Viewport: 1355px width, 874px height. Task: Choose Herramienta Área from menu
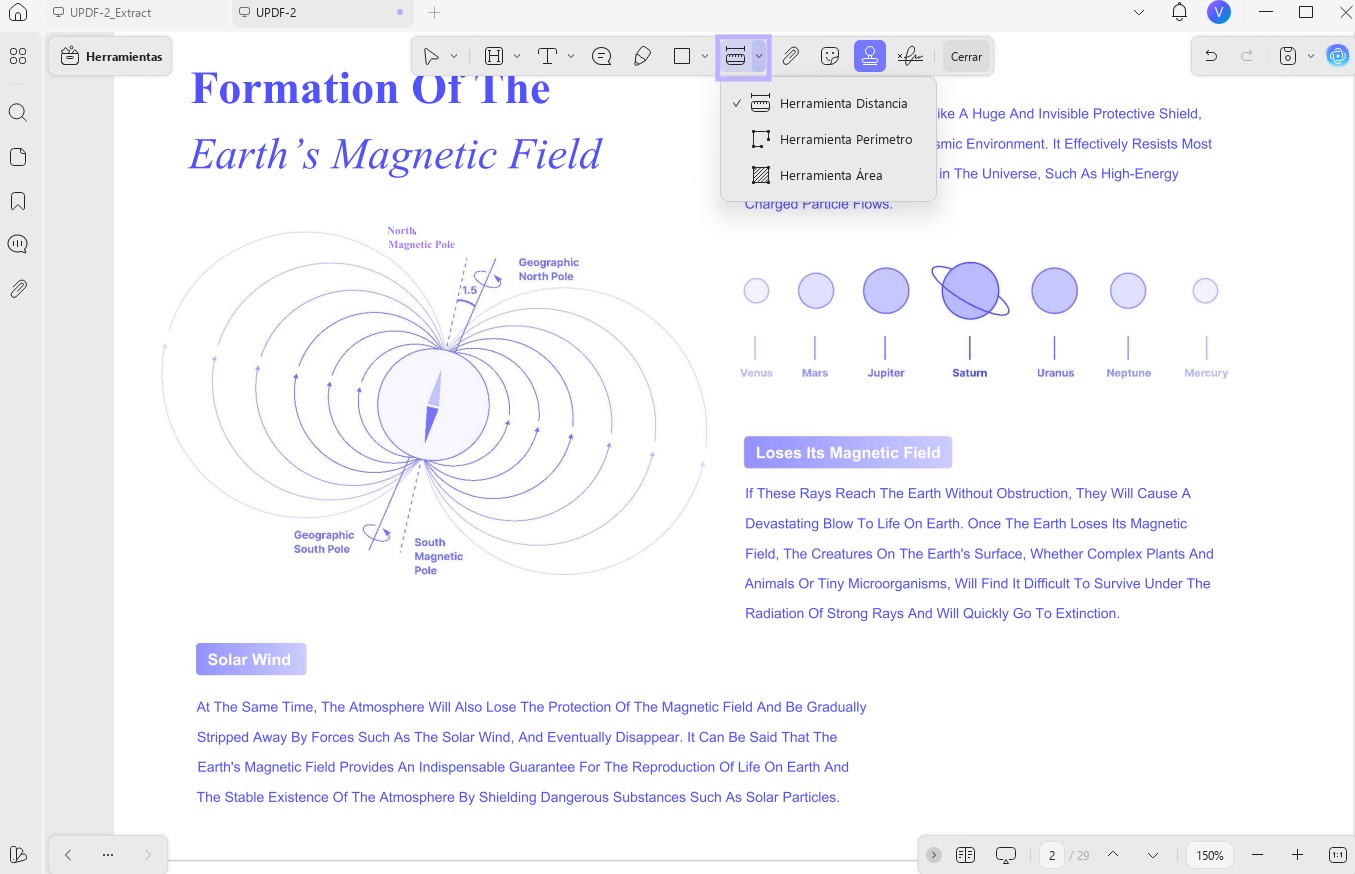click(x=828, y=175)
